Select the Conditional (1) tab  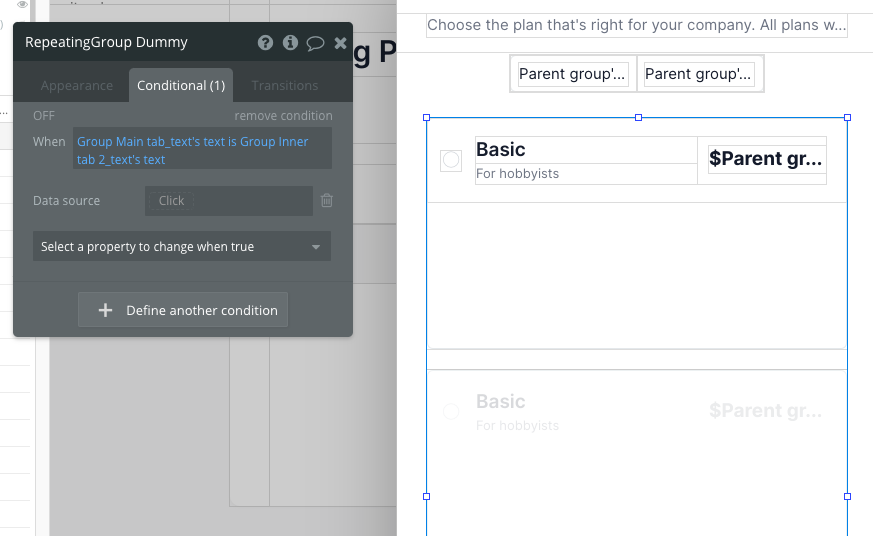181,86
